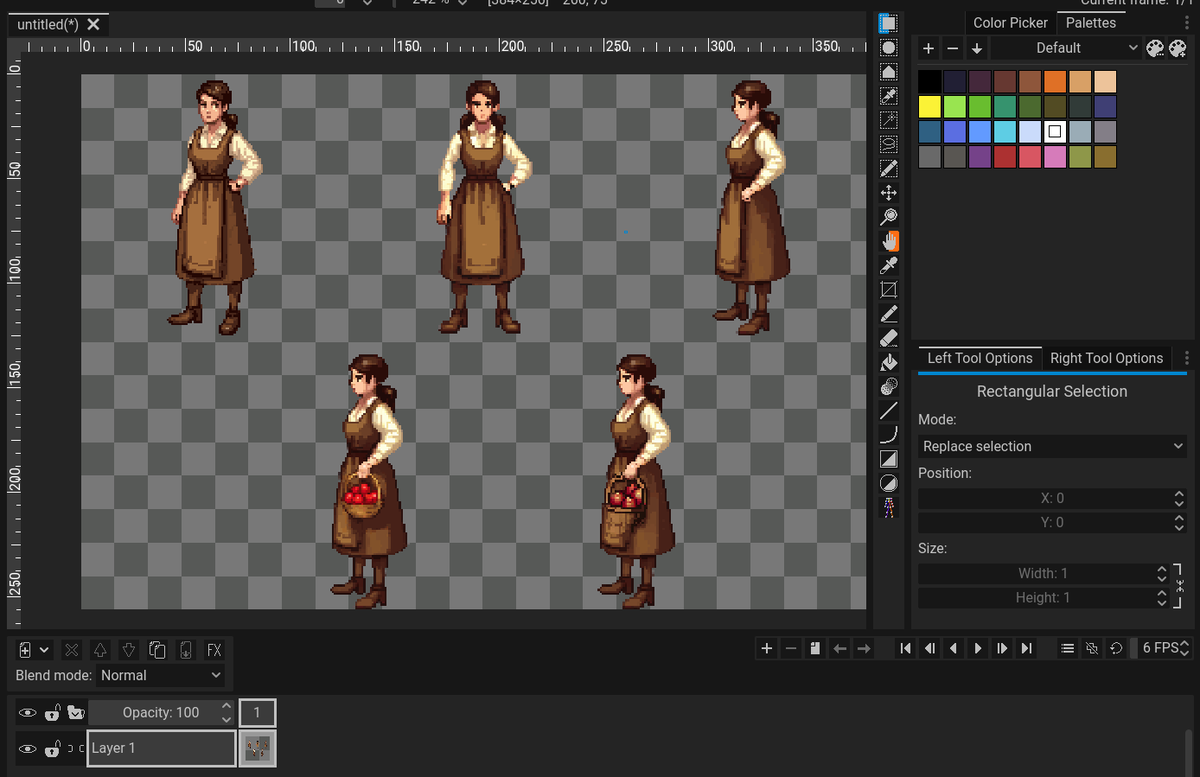Toggle cel linking on Layer 1
Image resolution: width=1200 pixels, height=777 pixels.
[x=75, y=749]
